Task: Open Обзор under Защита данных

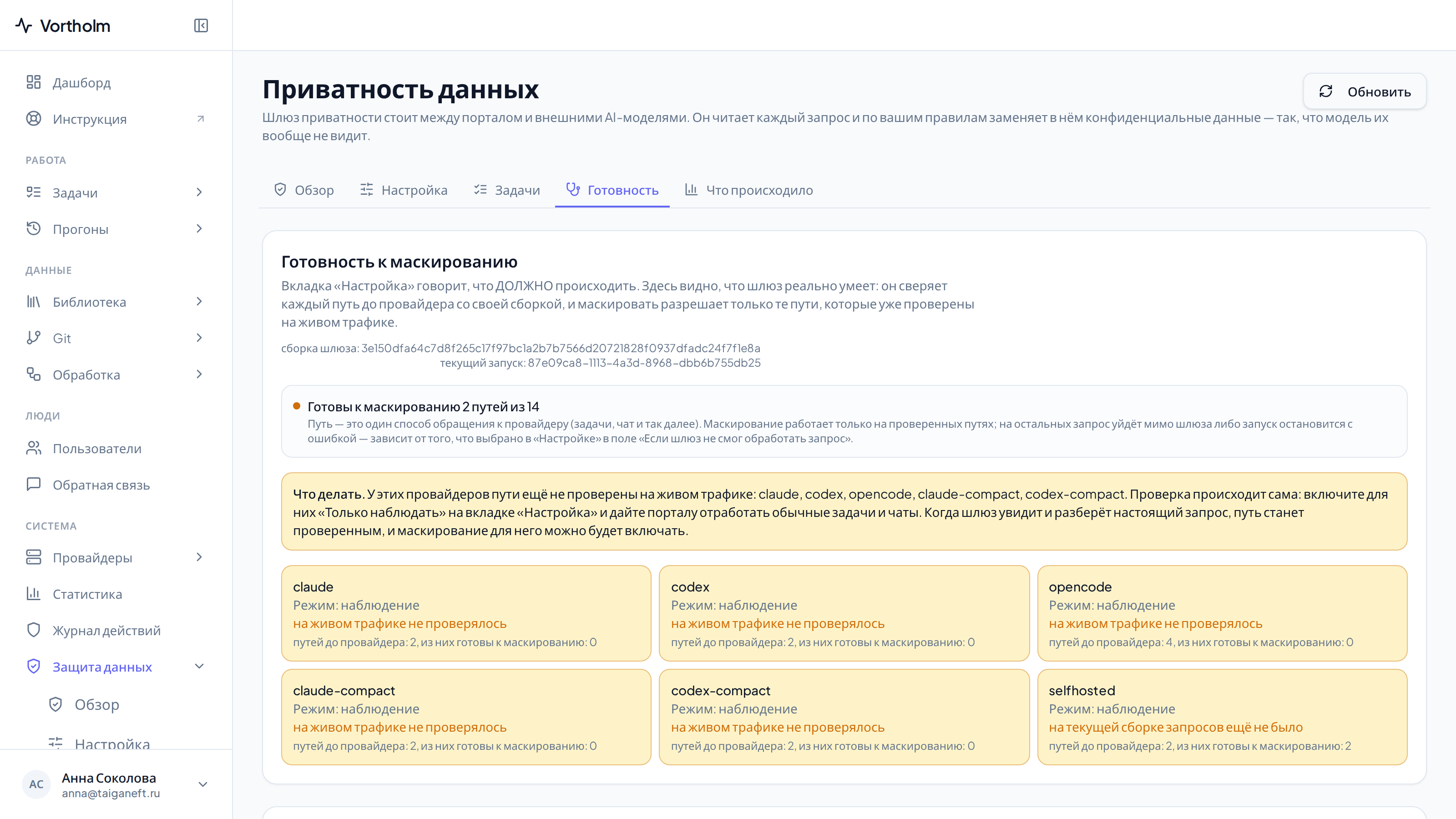Action: pyautogui.click(x=126, y=704)
